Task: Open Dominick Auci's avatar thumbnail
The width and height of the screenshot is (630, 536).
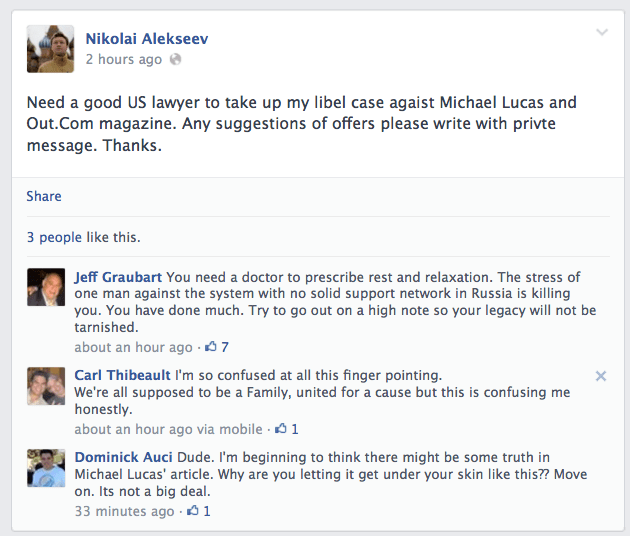Action: coord(46,468)
